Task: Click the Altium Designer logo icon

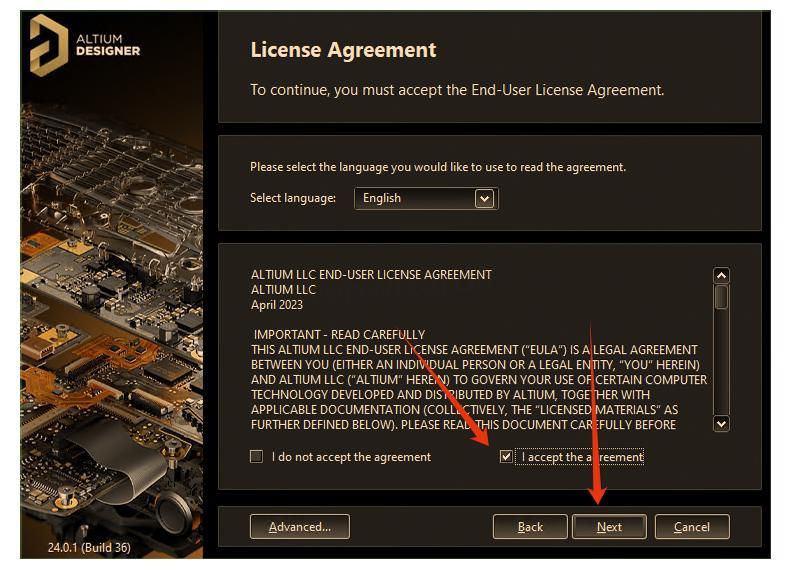Action: [x=49, y=45]
